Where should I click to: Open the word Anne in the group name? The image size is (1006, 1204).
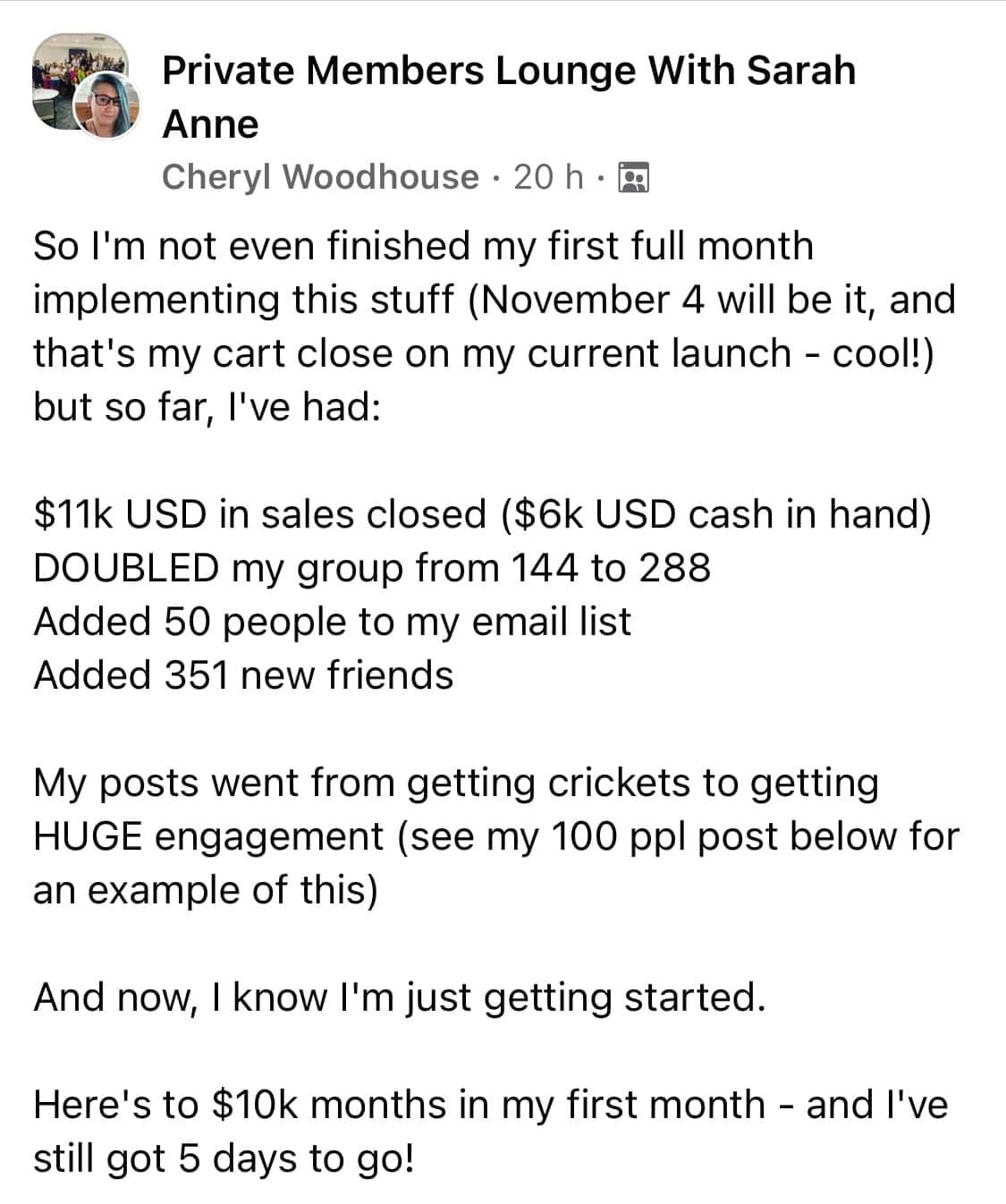(x=210, y=124)
